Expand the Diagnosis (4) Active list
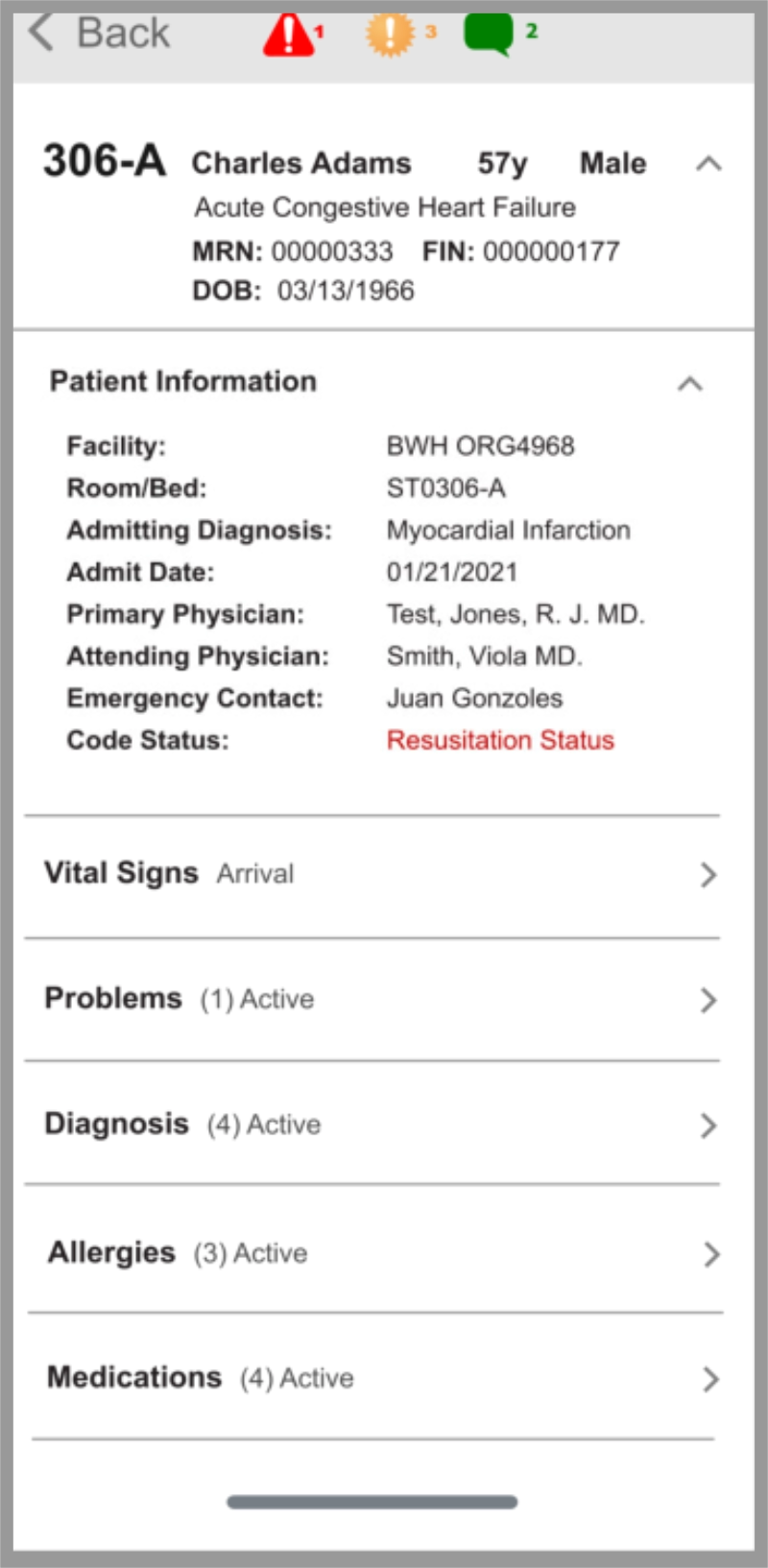The height and width of the screenshot is (1568, 768). pos(183,1124)
